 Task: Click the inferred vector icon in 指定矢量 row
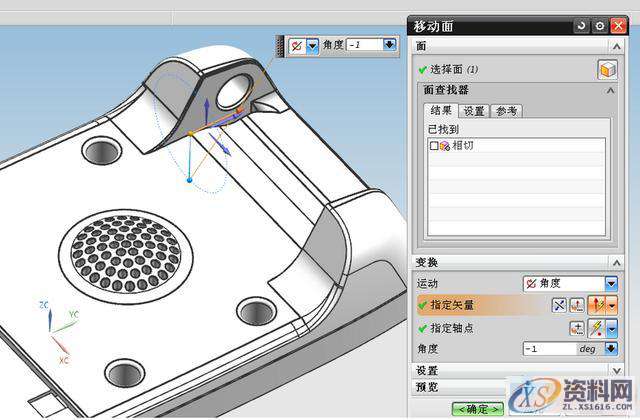(x=598, y=305)
